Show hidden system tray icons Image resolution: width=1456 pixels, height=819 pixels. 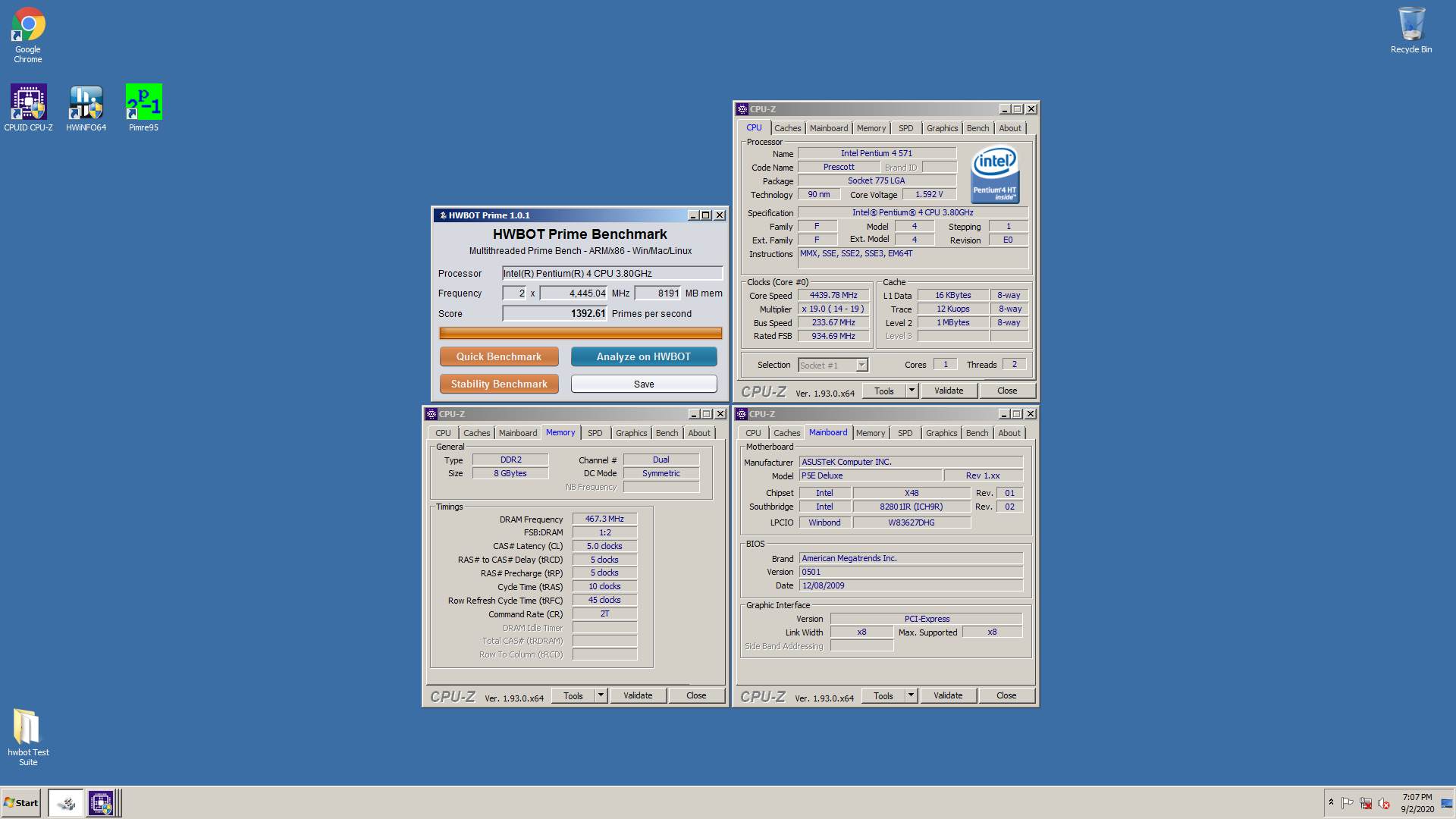(1331, 802)
